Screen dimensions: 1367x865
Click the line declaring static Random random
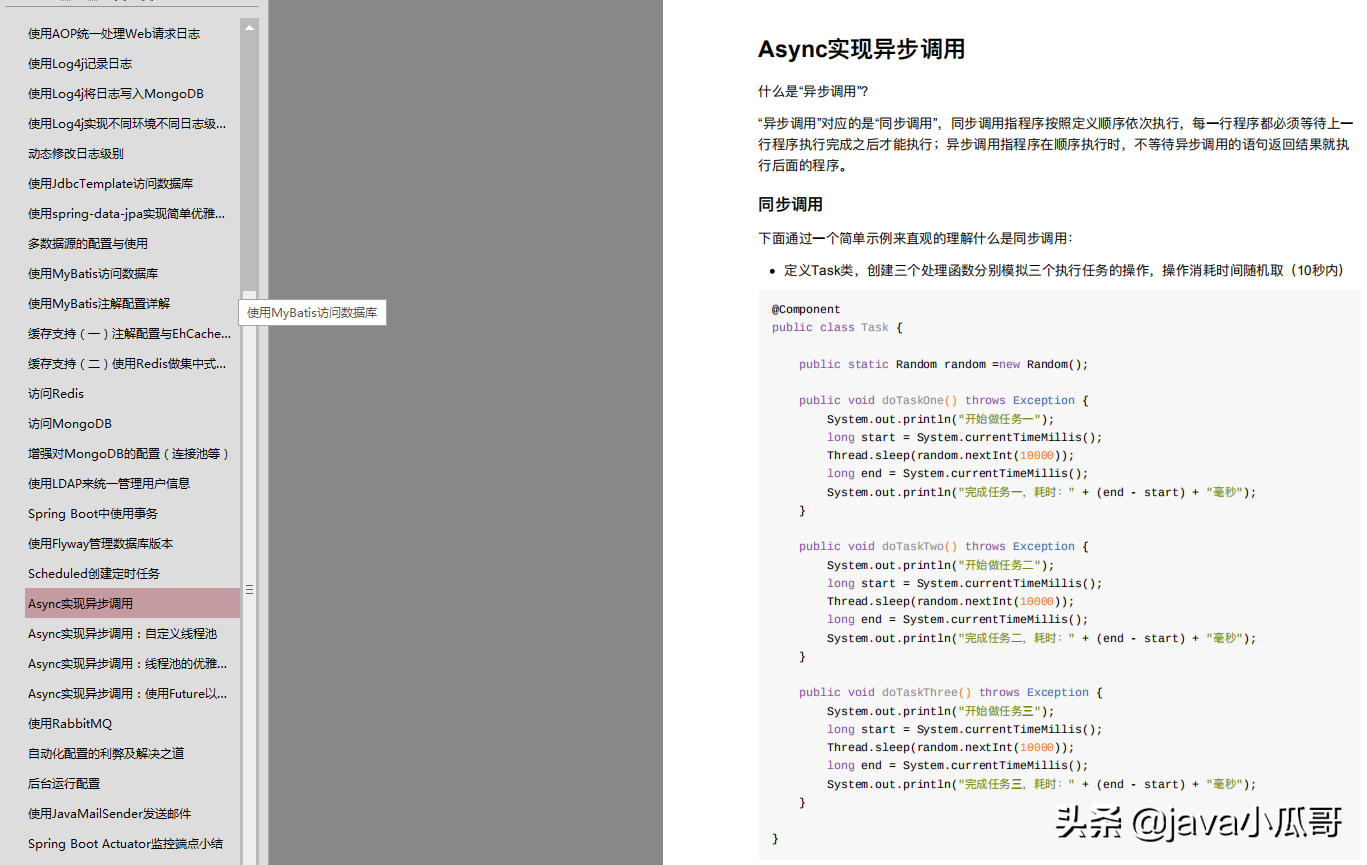pyautogui.click(x=943, y=364)
